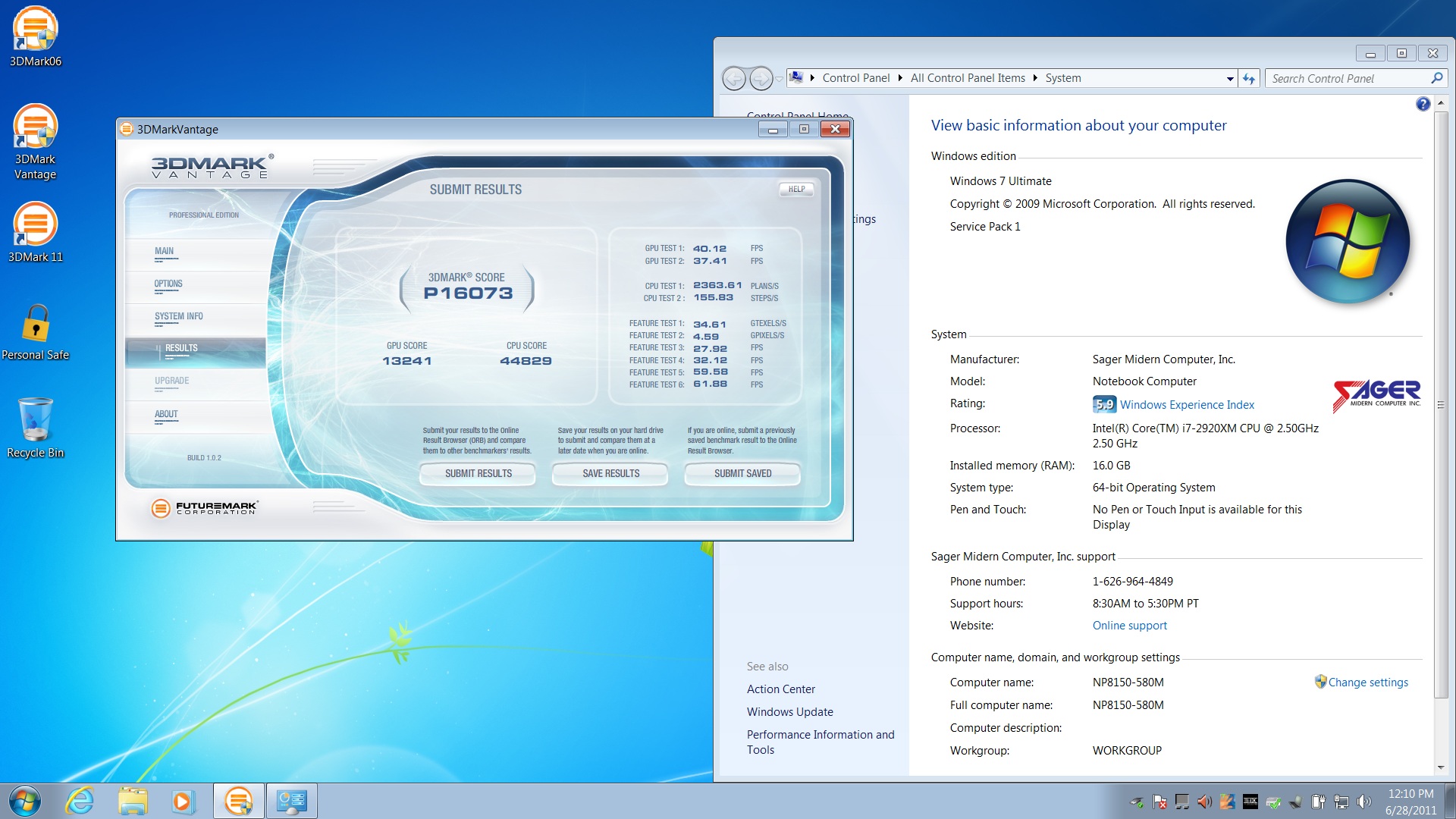Viewport: 1456px width, 819px height.
Task: Open the Personal Safe desktop icon
Action: pyautogui.click(x=35, y=331)
